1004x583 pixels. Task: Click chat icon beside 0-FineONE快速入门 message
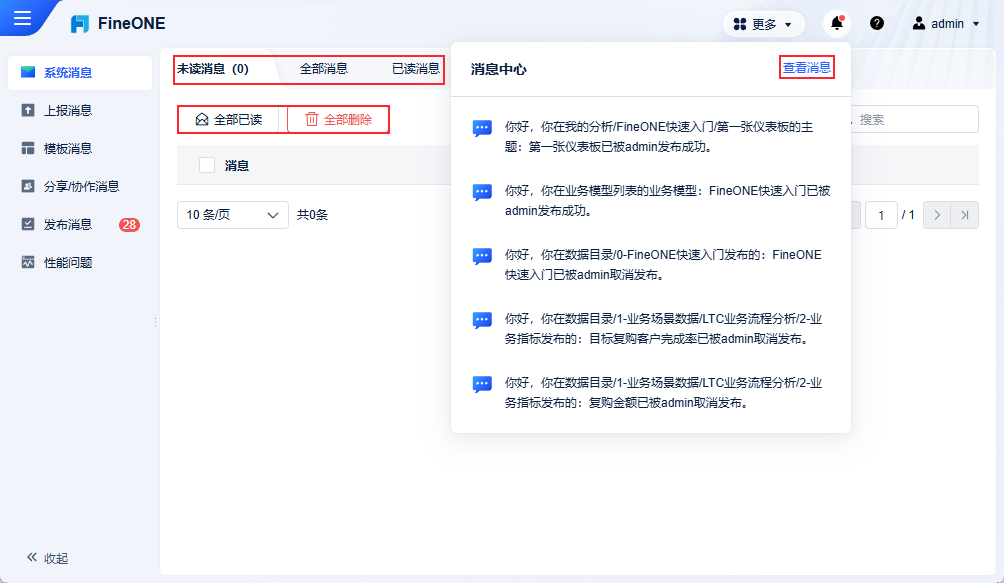pyautogui.click(x=482, y=256)
